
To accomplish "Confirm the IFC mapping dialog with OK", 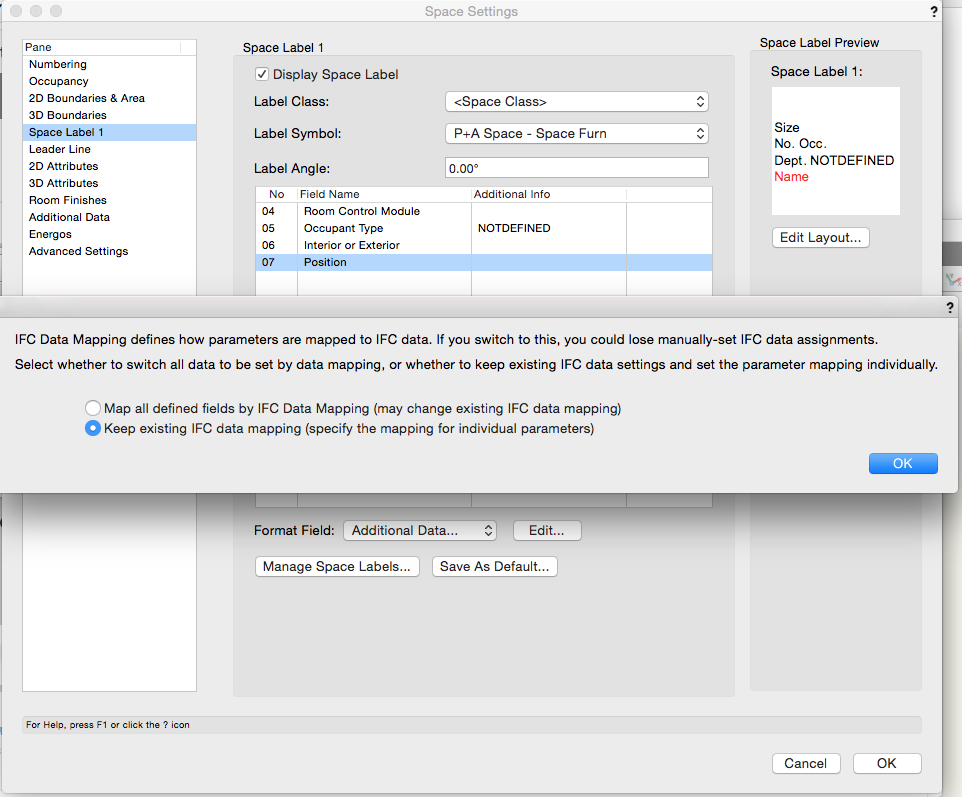I will coord(902,463).
